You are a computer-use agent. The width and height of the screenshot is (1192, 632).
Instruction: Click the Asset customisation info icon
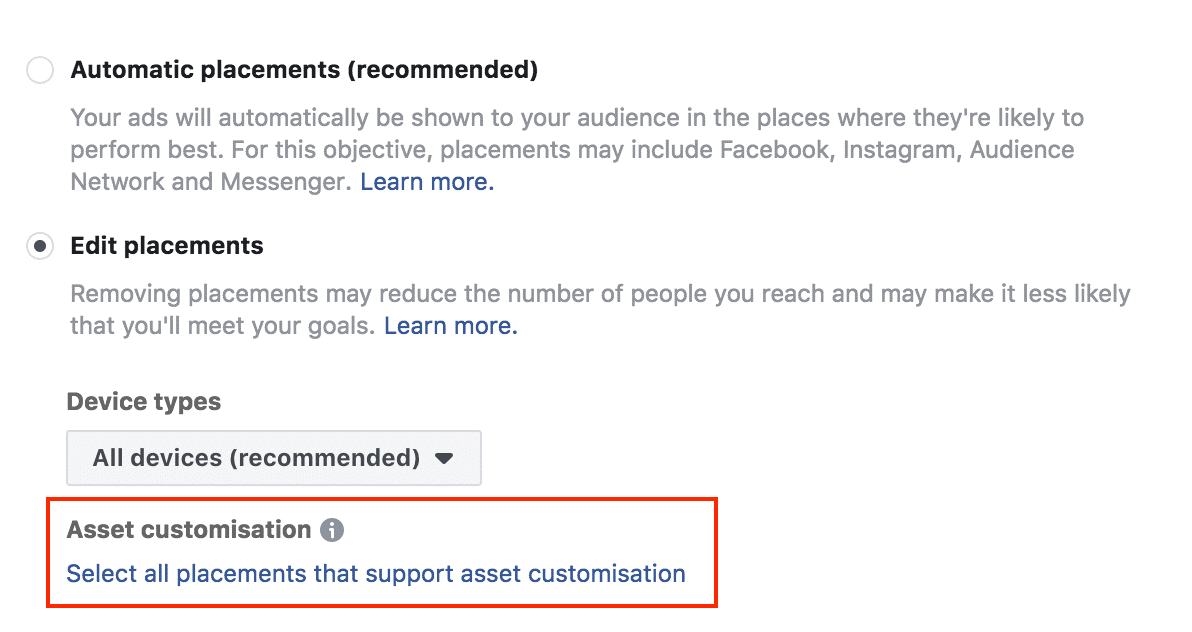332,530
